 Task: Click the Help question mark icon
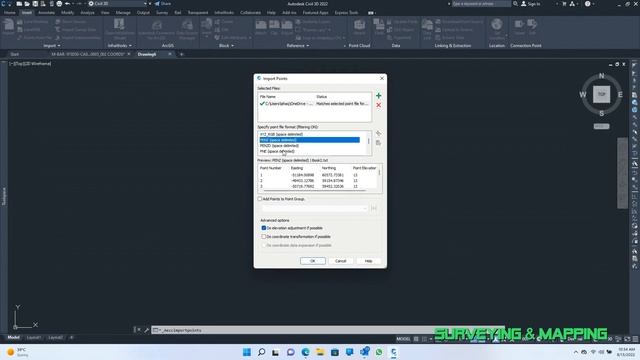pos(587,4)
